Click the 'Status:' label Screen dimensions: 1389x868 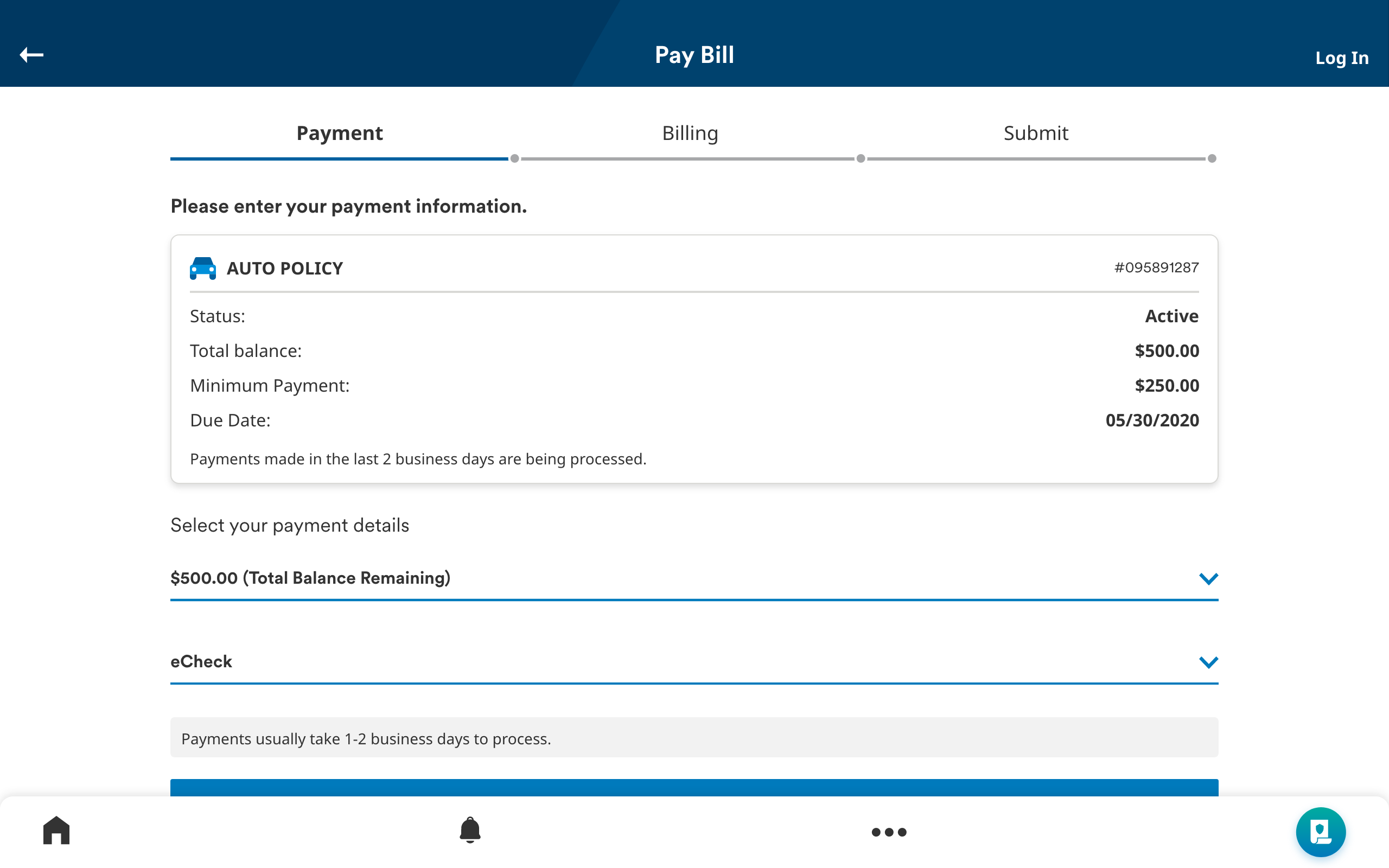(218, 316)
